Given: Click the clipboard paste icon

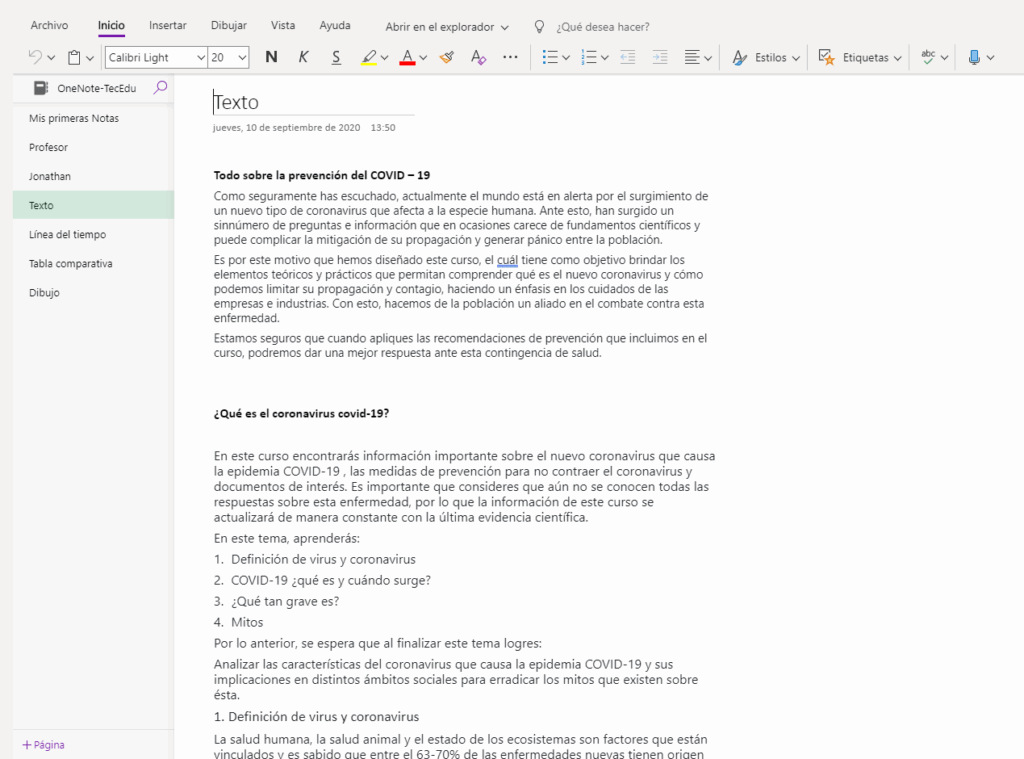Looking at the screenshot, I should (x=74, y=58).
